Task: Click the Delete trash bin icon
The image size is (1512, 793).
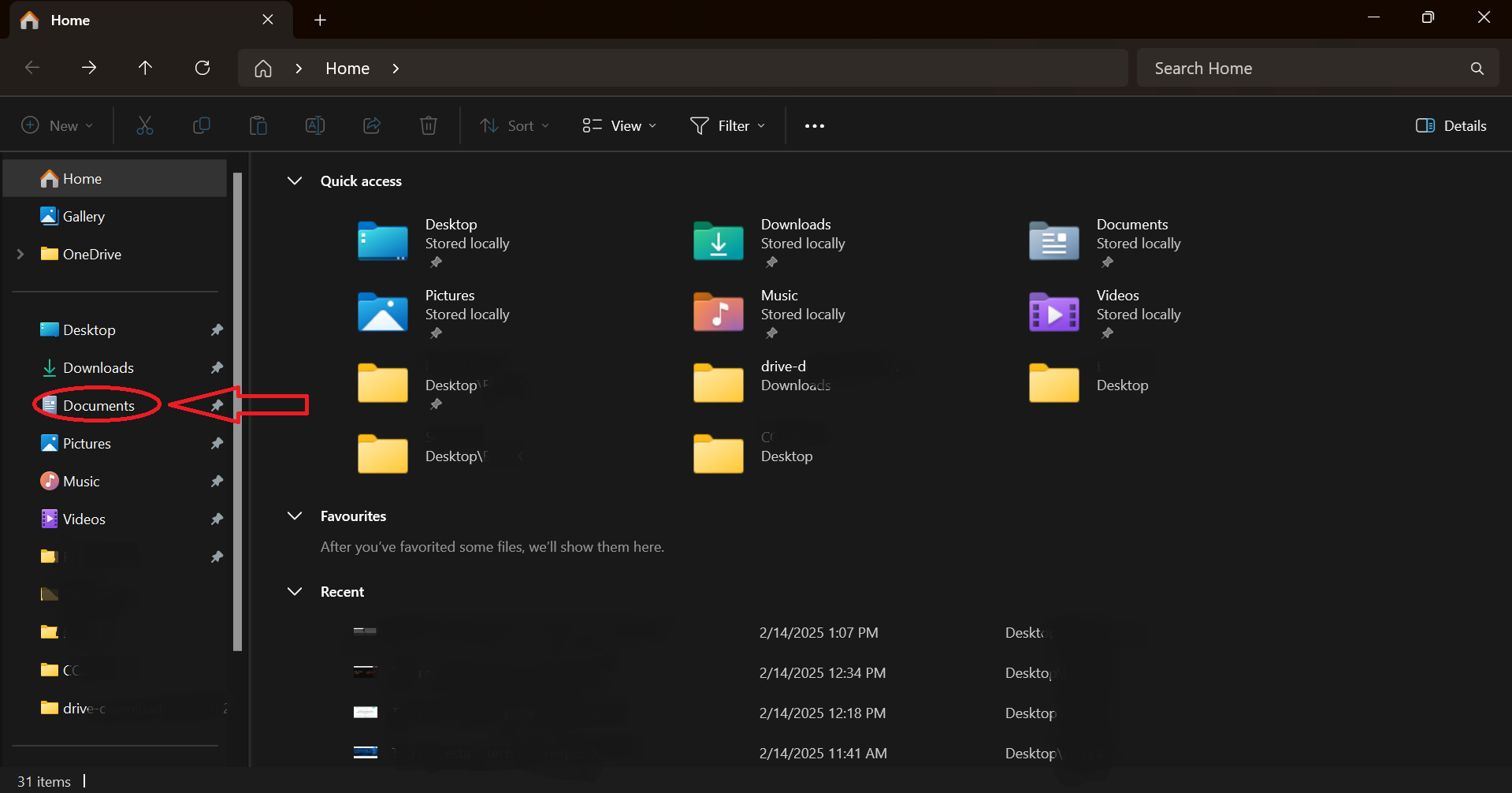Action: 429,125
